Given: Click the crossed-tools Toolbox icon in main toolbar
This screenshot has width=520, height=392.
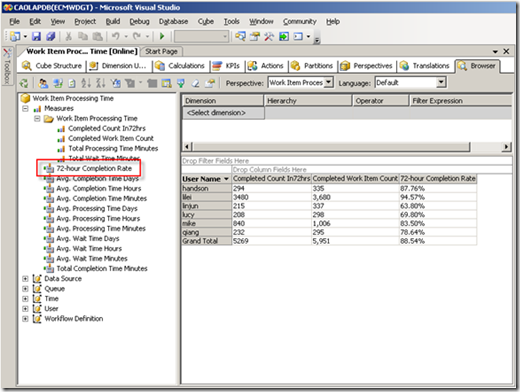Looking at the screenshot, I should coord(269,36).
